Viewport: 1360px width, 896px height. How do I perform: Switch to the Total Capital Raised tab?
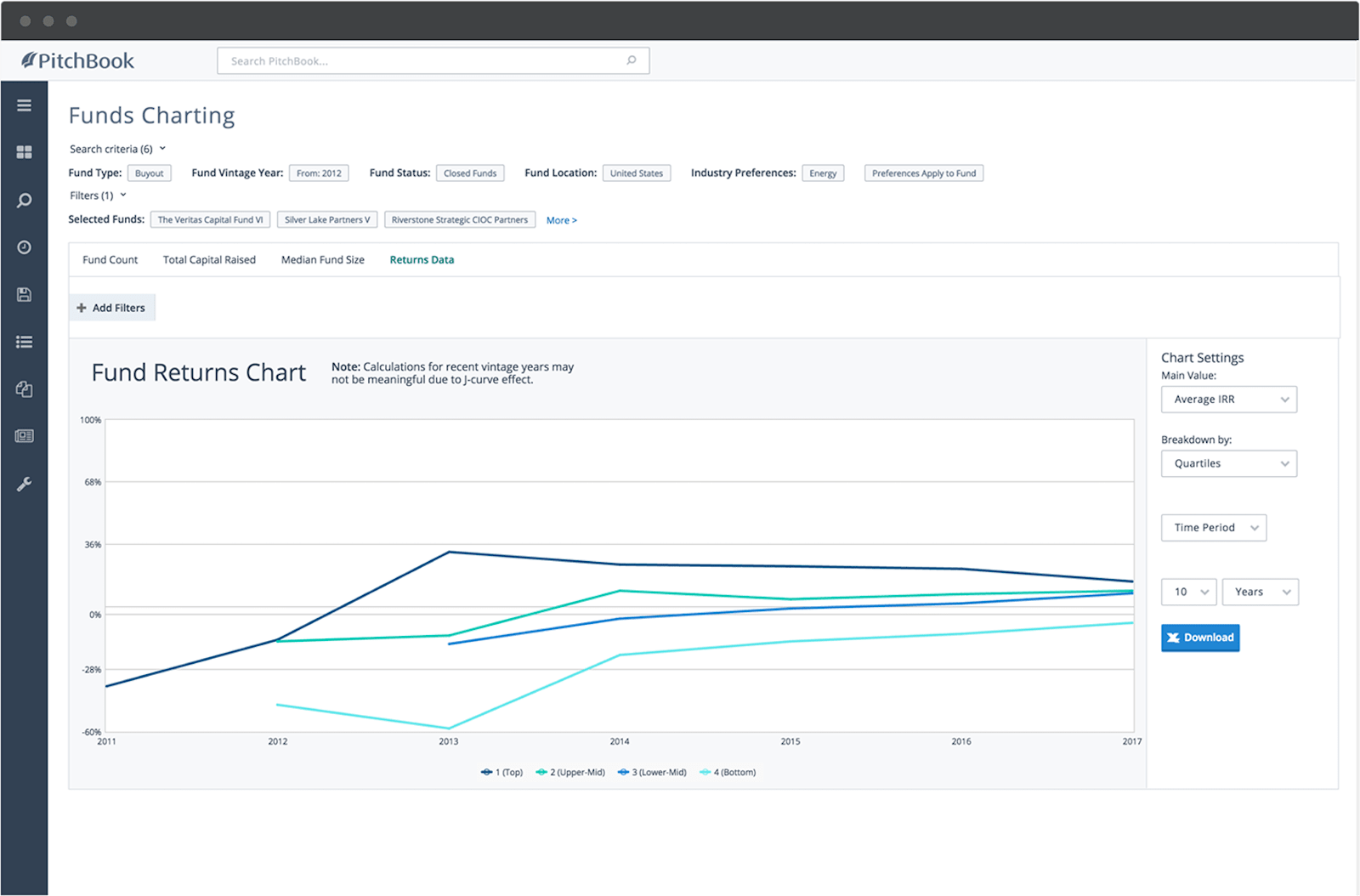click(209, 260)
